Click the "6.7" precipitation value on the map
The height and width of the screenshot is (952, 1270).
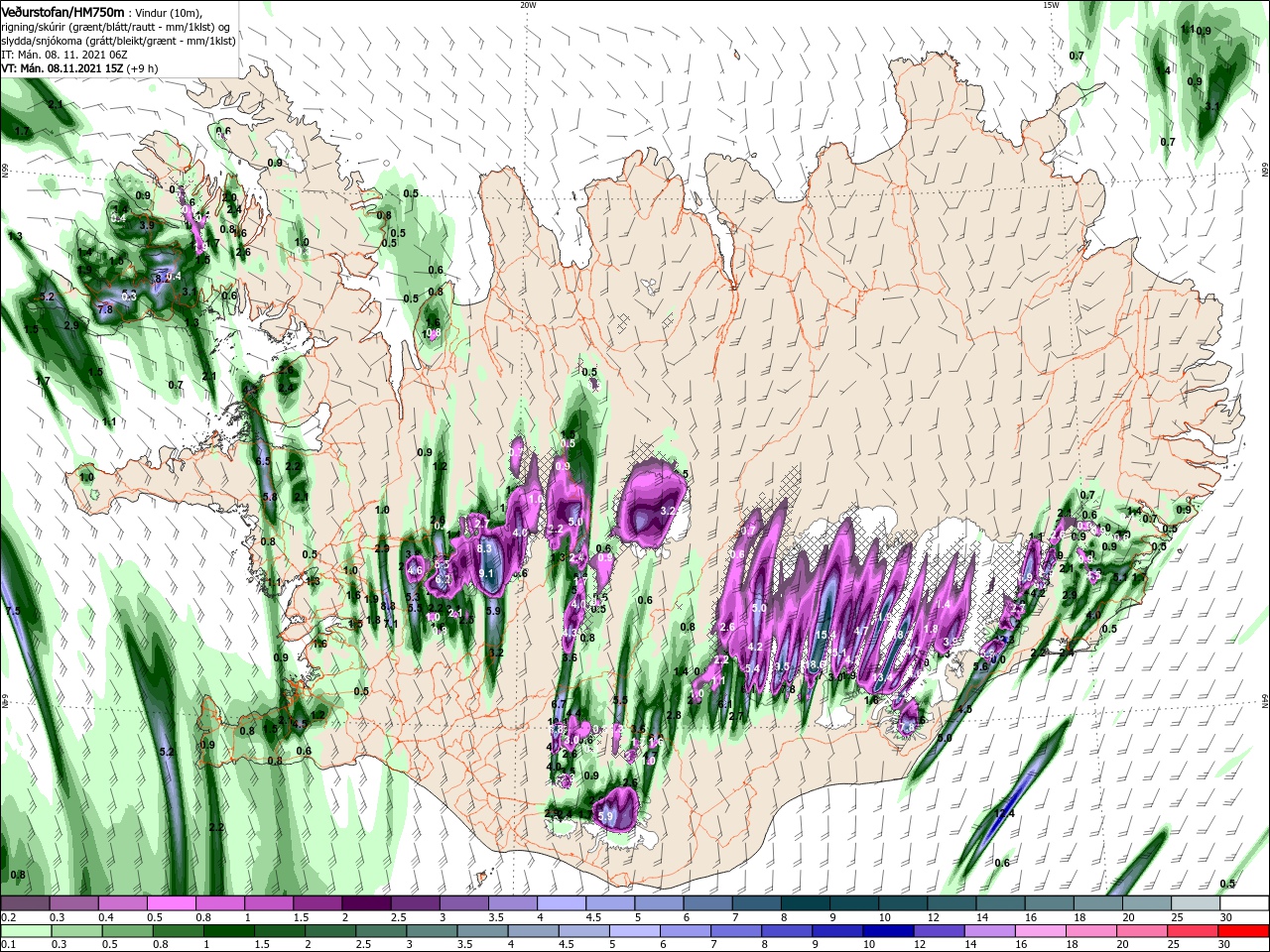pos(559,704)
